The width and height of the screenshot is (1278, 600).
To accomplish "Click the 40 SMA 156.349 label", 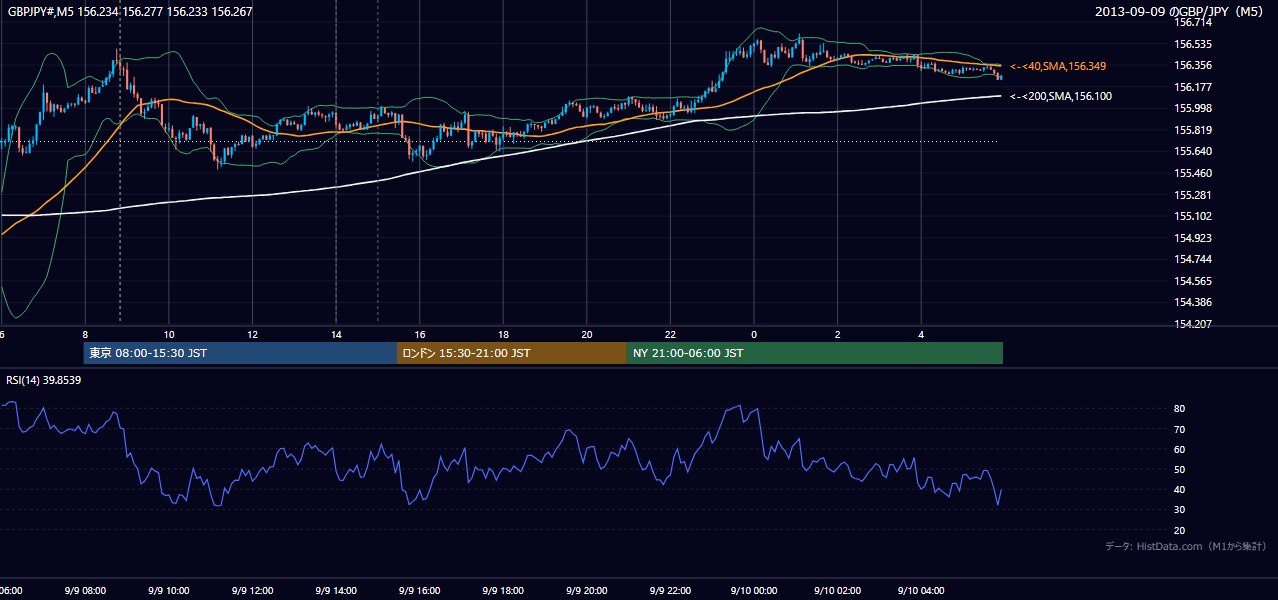I will click(x=1058, y=66).
